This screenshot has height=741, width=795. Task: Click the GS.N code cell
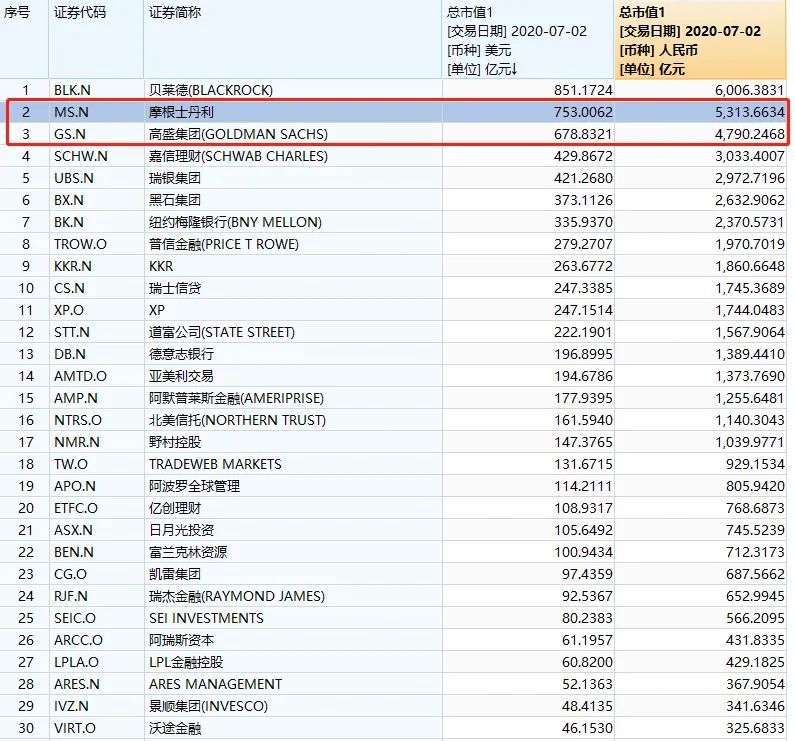[x=71, y=134]
